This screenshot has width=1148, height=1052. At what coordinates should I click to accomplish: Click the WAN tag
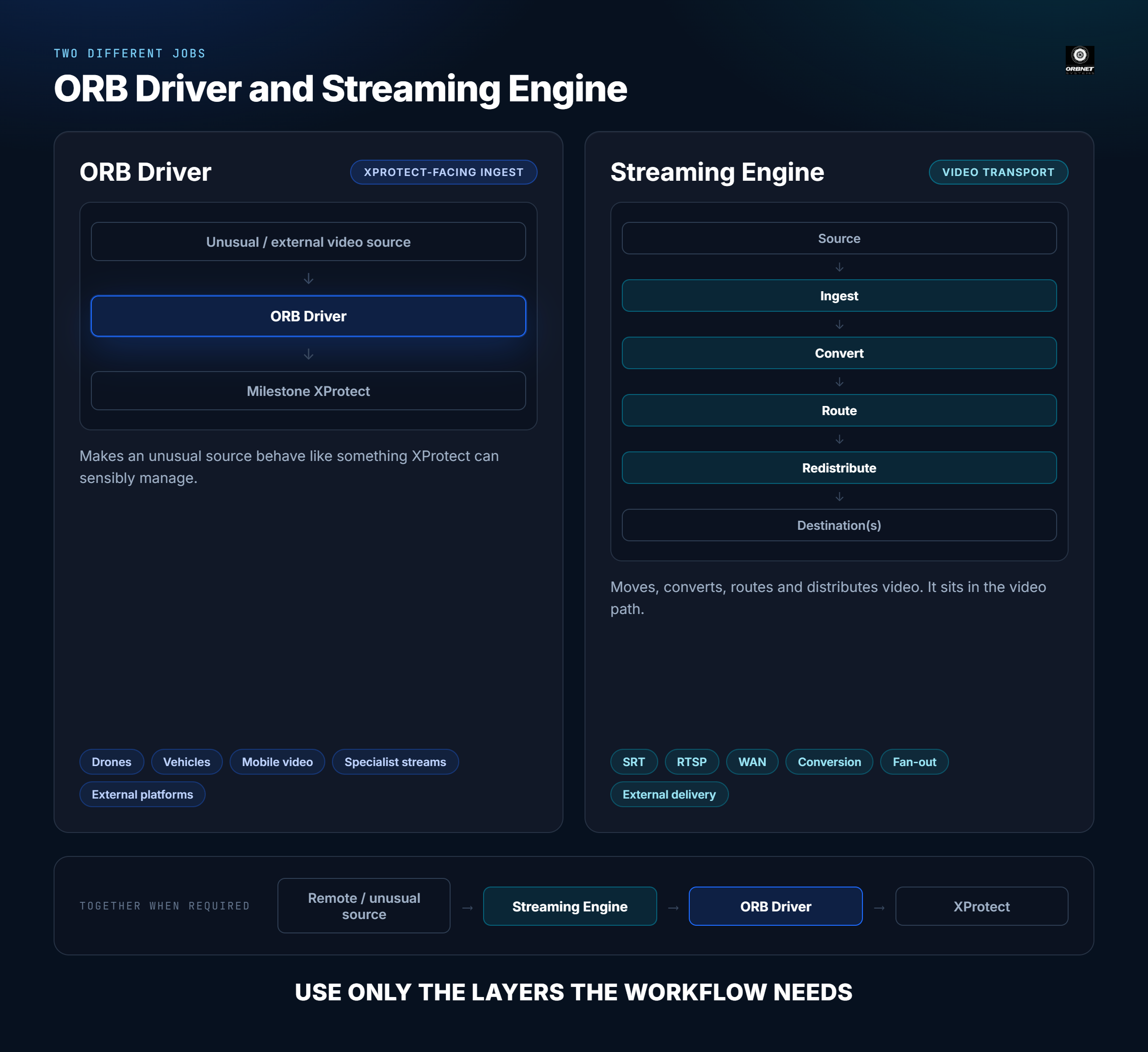click(x=752, y=762)
